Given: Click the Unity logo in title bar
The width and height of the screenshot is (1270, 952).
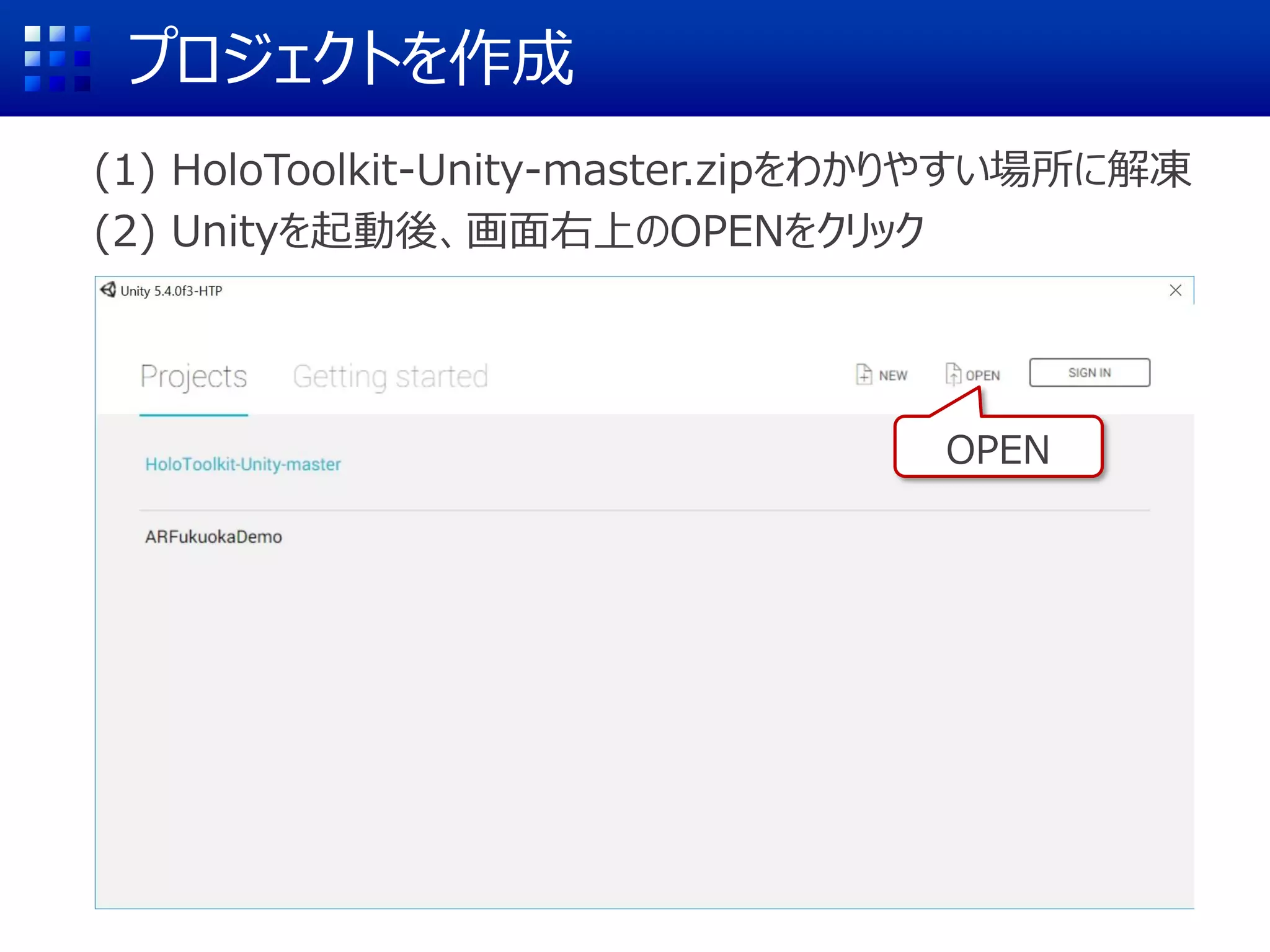Looking at the screenshot, I should click(109, 290).
